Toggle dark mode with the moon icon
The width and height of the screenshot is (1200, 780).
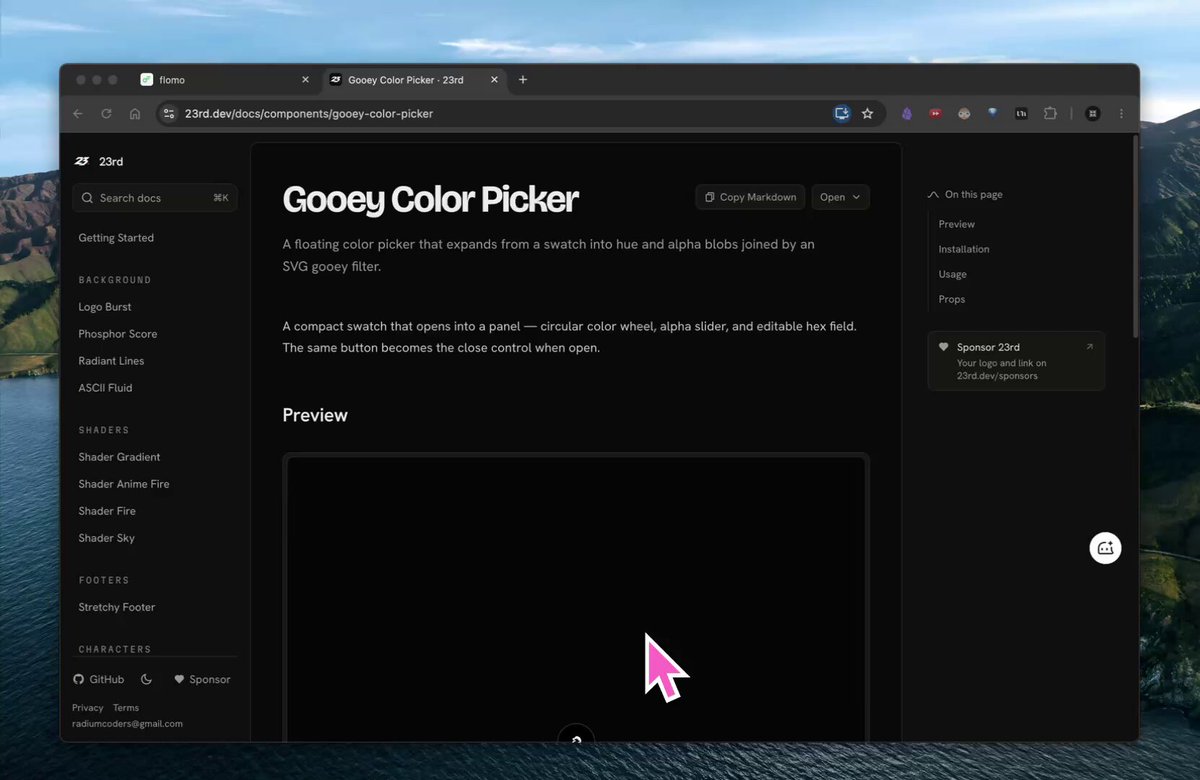point(147,679)
